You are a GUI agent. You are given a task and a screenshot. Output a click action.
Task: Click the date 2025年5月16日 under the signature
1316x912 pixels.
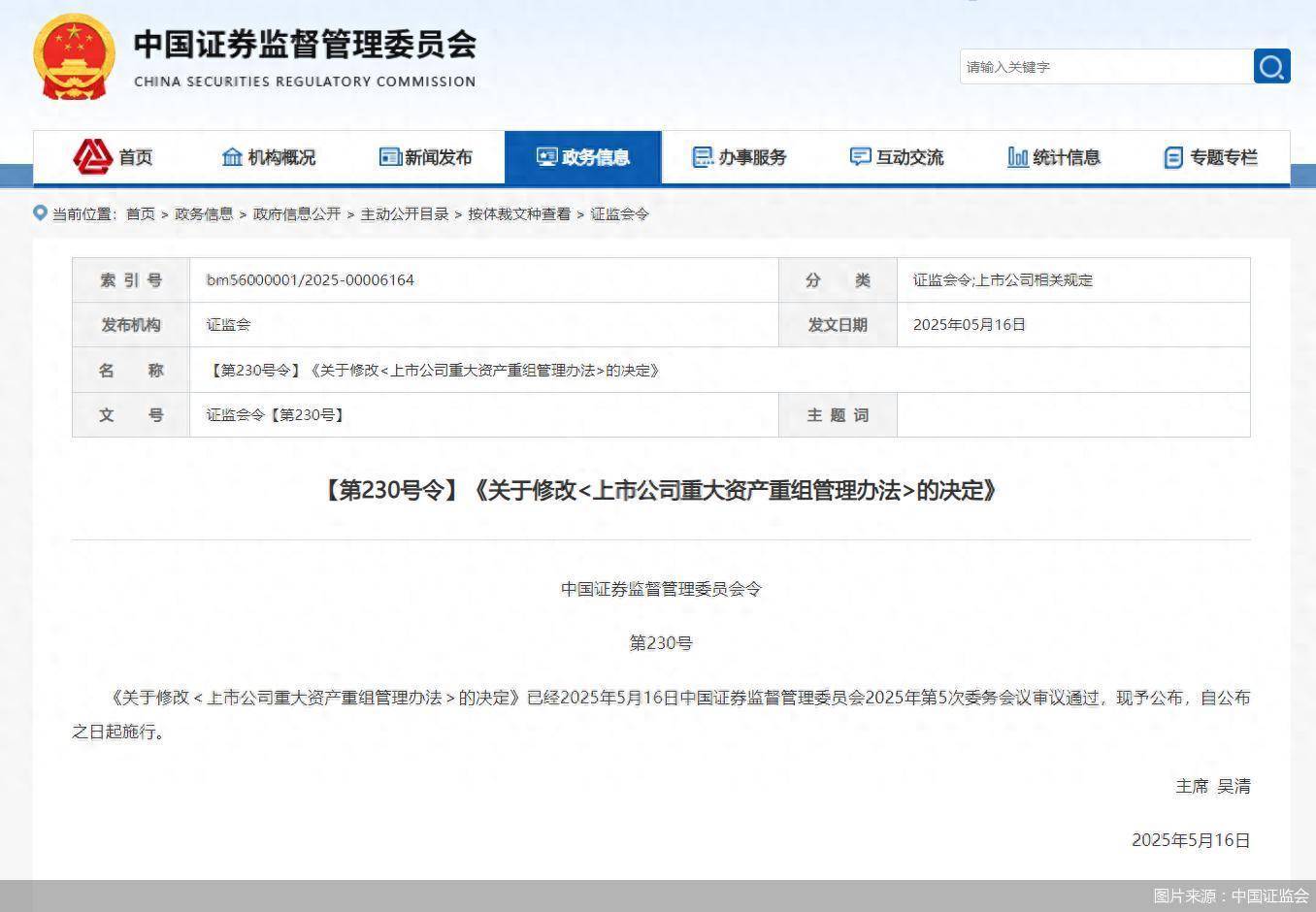[x=1191, y=841]
